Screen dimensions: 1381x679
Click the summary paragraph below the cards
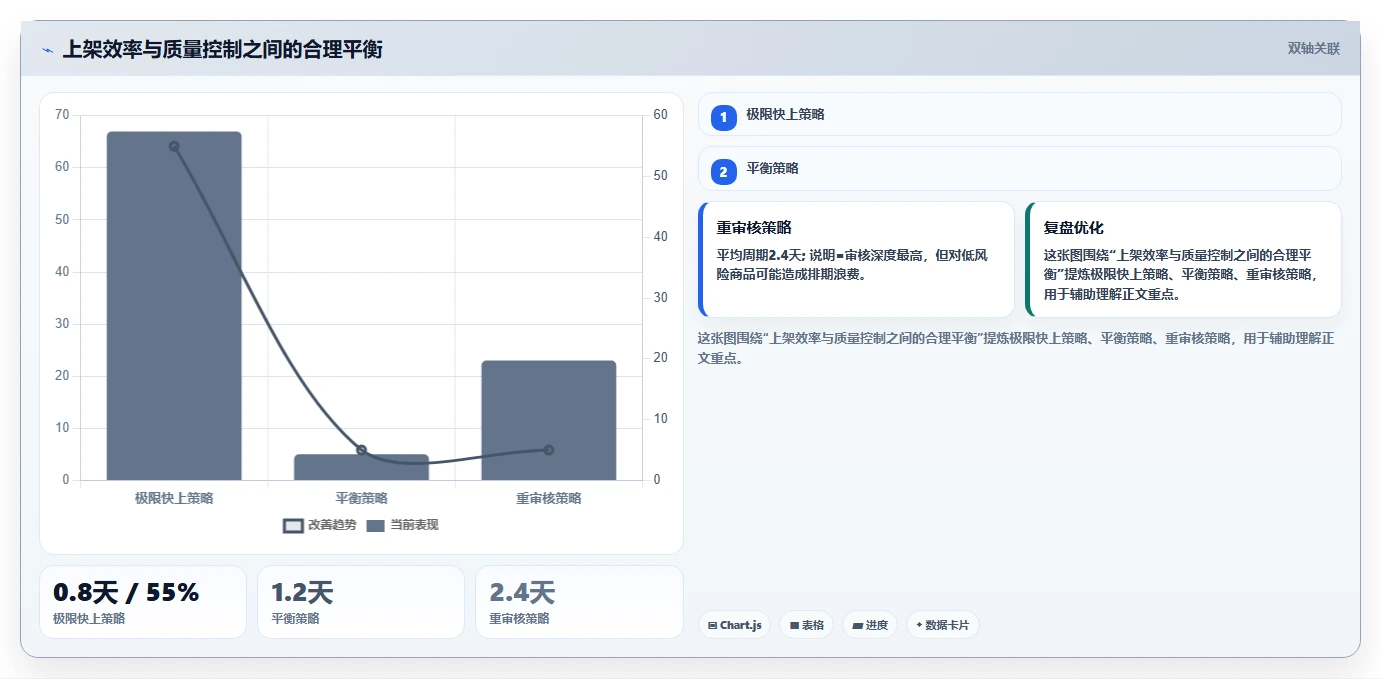click(x=1016, y=348)
